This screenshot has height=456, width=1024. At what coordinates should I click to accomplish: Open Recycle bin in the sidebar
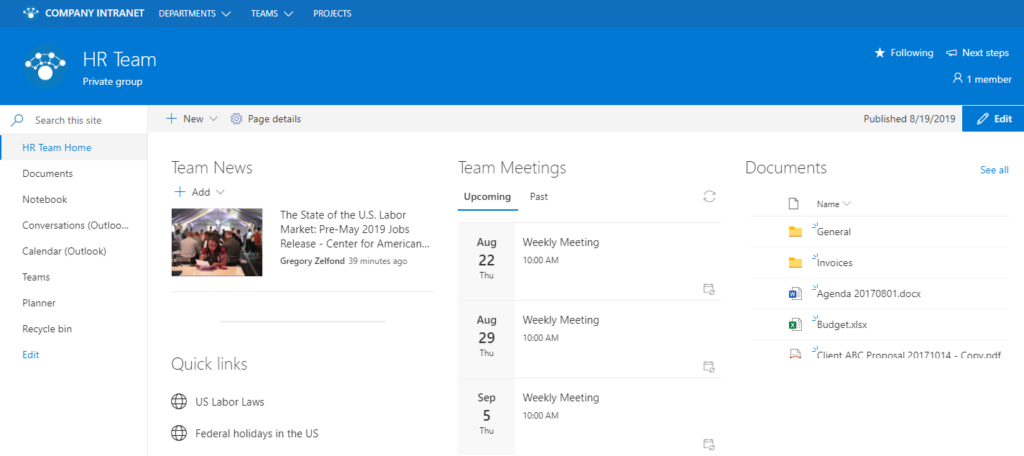pos(47,329)
